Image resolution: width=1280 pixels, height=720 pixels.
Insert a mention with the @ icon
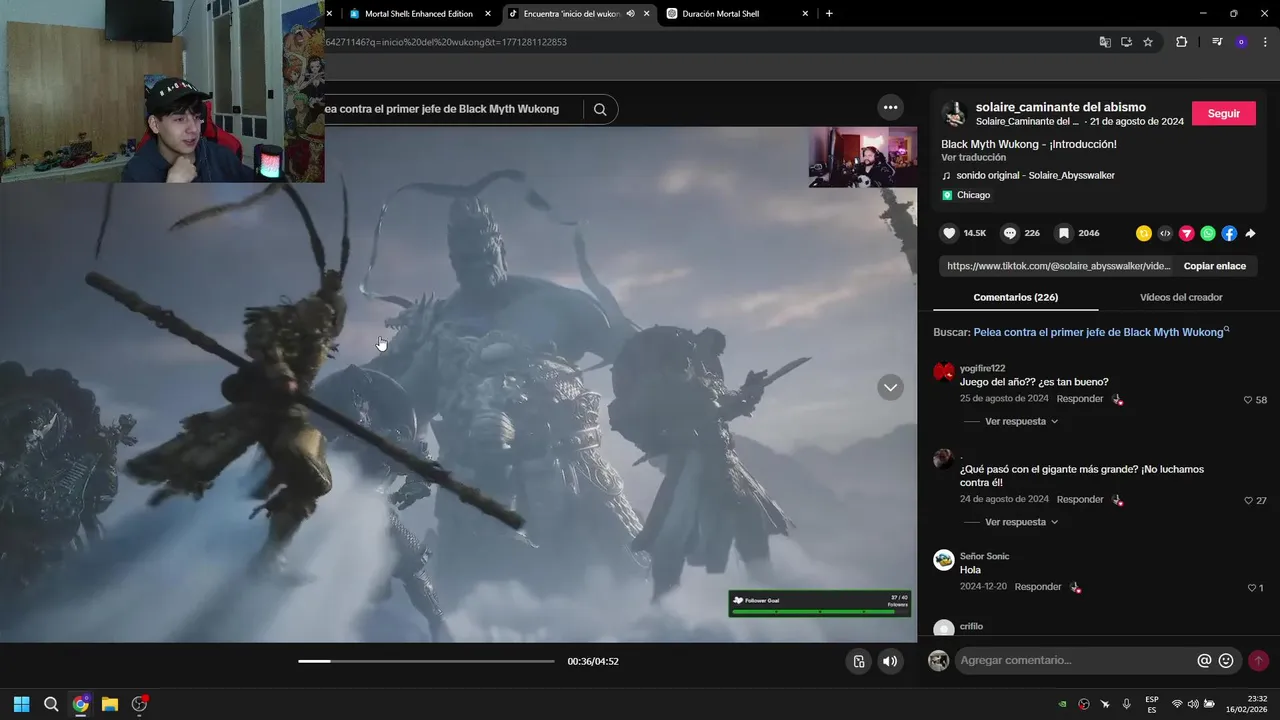pos(1204,660)
